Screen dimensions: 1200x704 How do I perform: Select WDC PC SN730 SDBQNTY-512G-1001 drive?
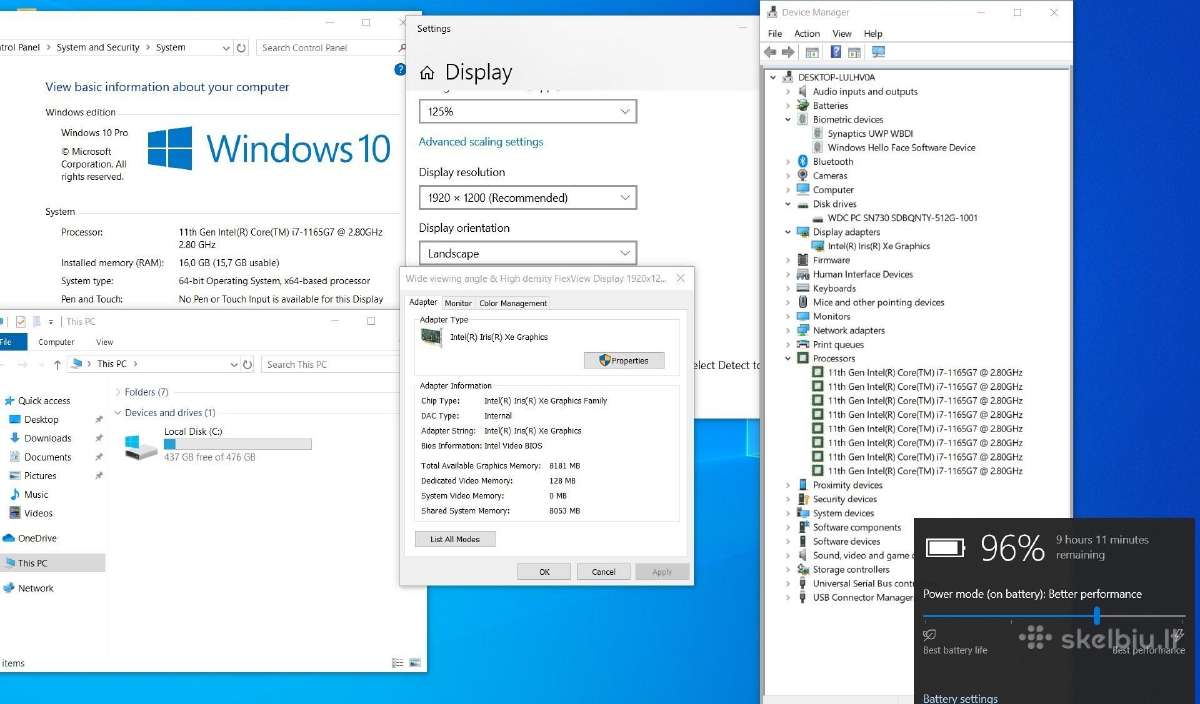coord(903,218)
